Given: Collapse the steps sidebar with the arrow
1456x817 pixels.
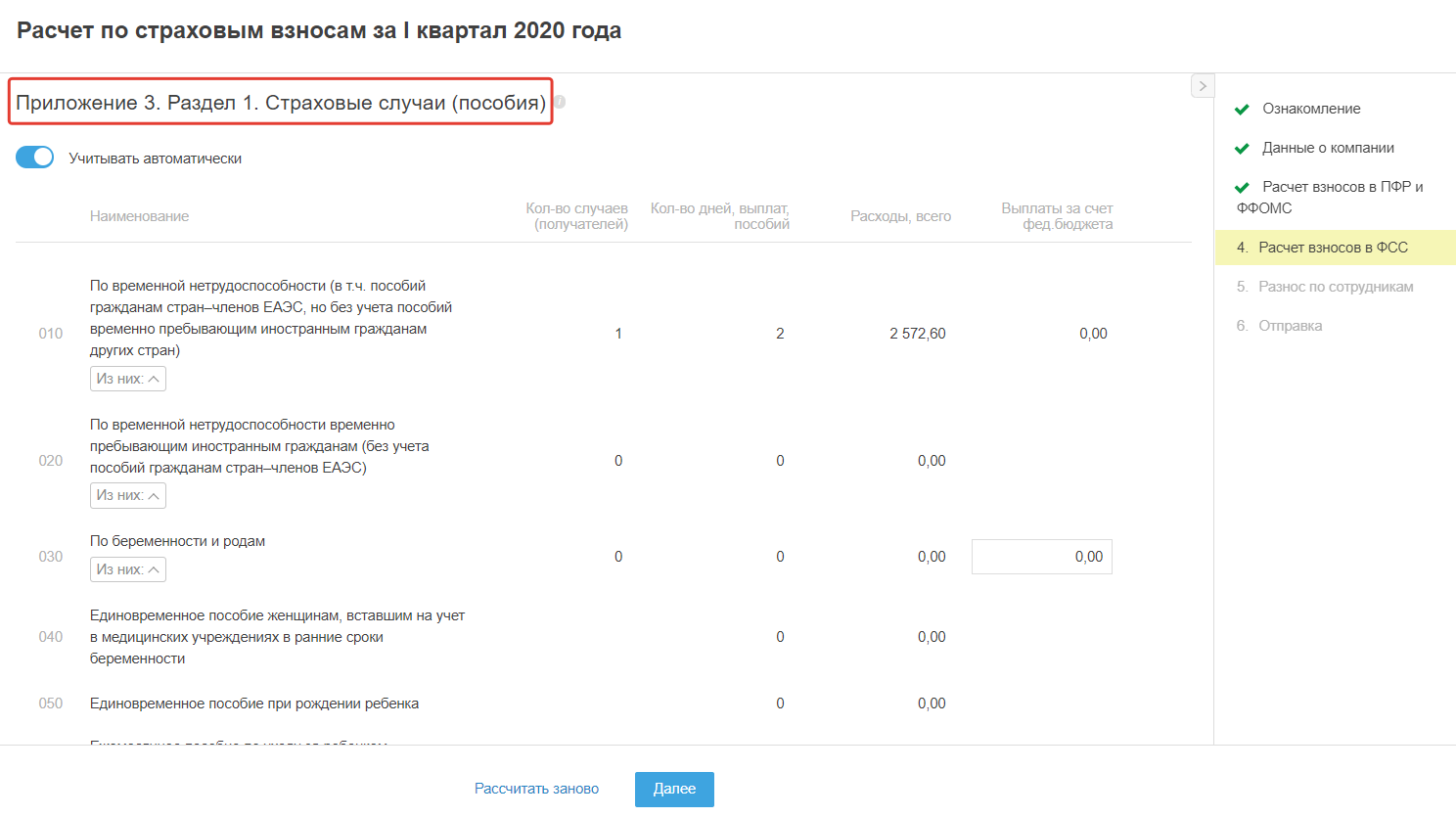Looking at the screenshot, I should (1203, 86).
